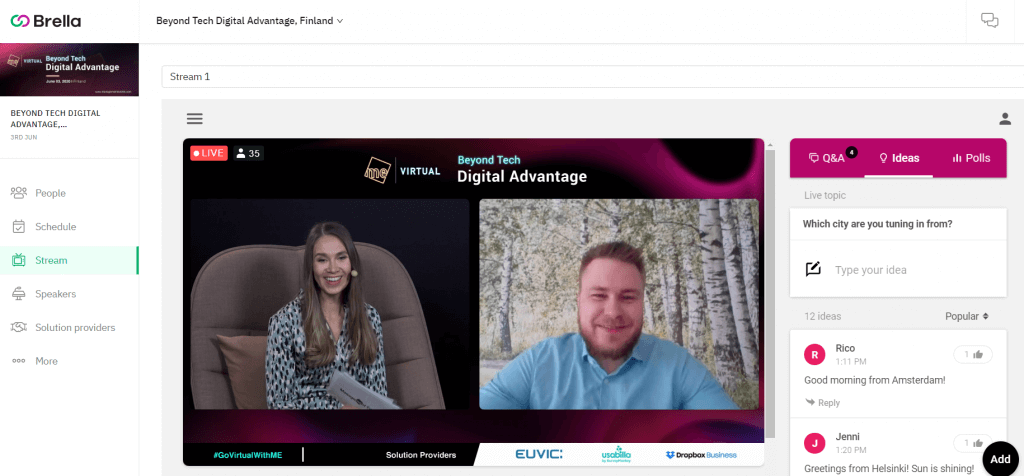Click the pencil idea compose icon
The height and width of the screenshot is (476, 1024).
tap(813, 269)
